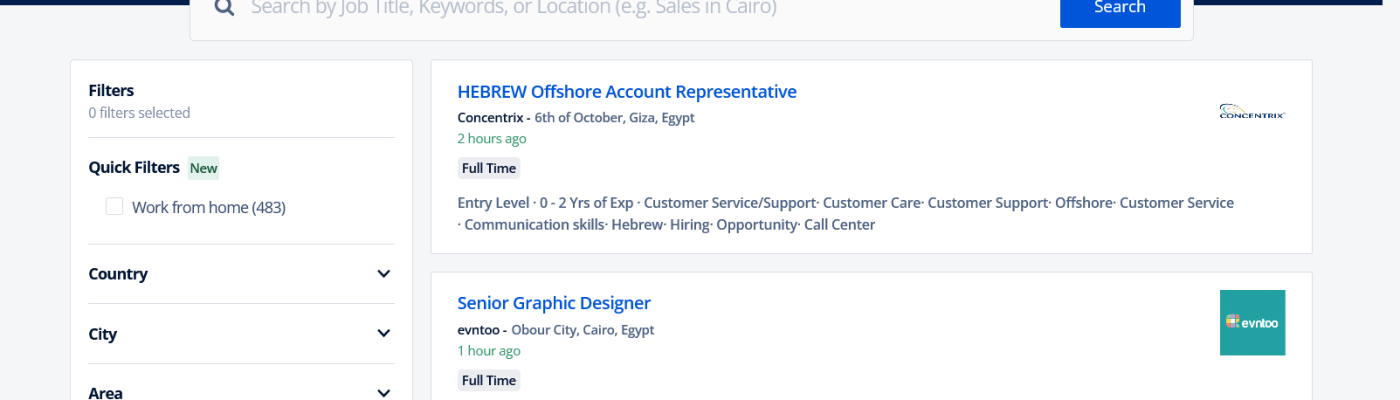Open the evntoo company logo

click(1252, 322)
